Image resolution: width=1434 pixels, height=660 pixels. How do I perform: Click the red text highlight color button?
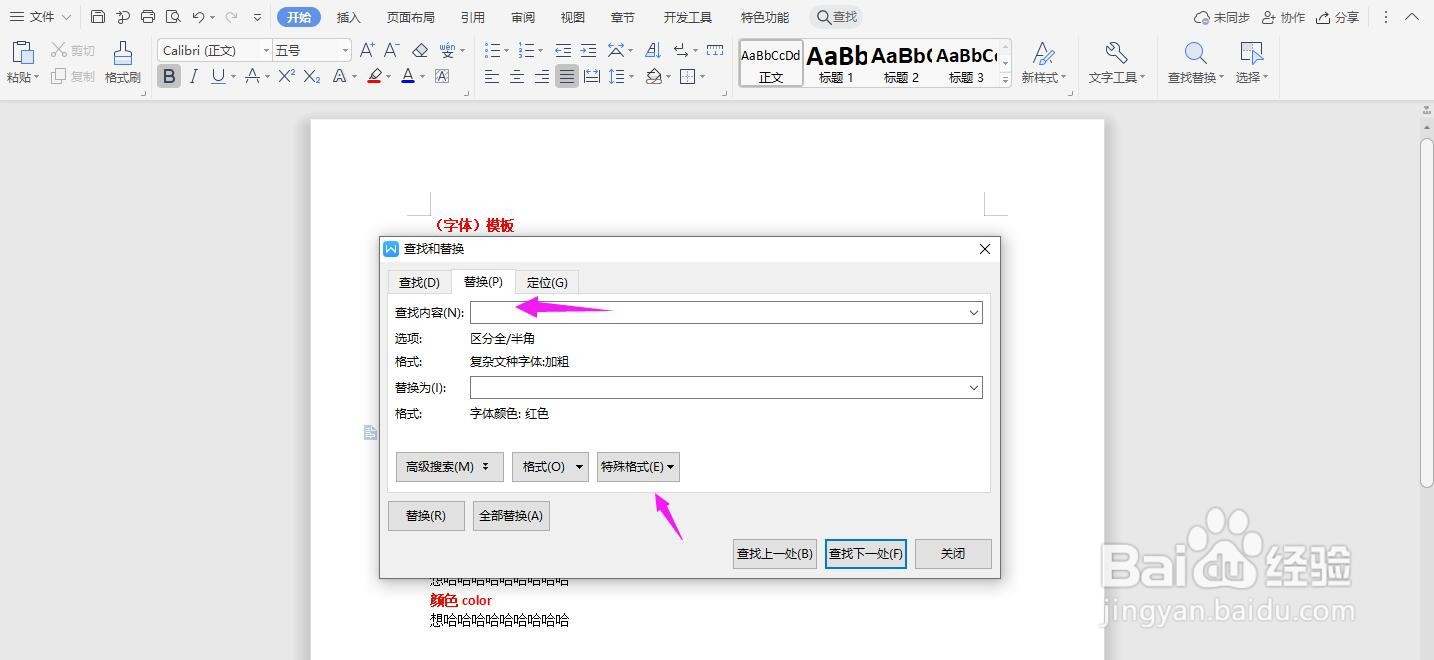coord(374,76)
